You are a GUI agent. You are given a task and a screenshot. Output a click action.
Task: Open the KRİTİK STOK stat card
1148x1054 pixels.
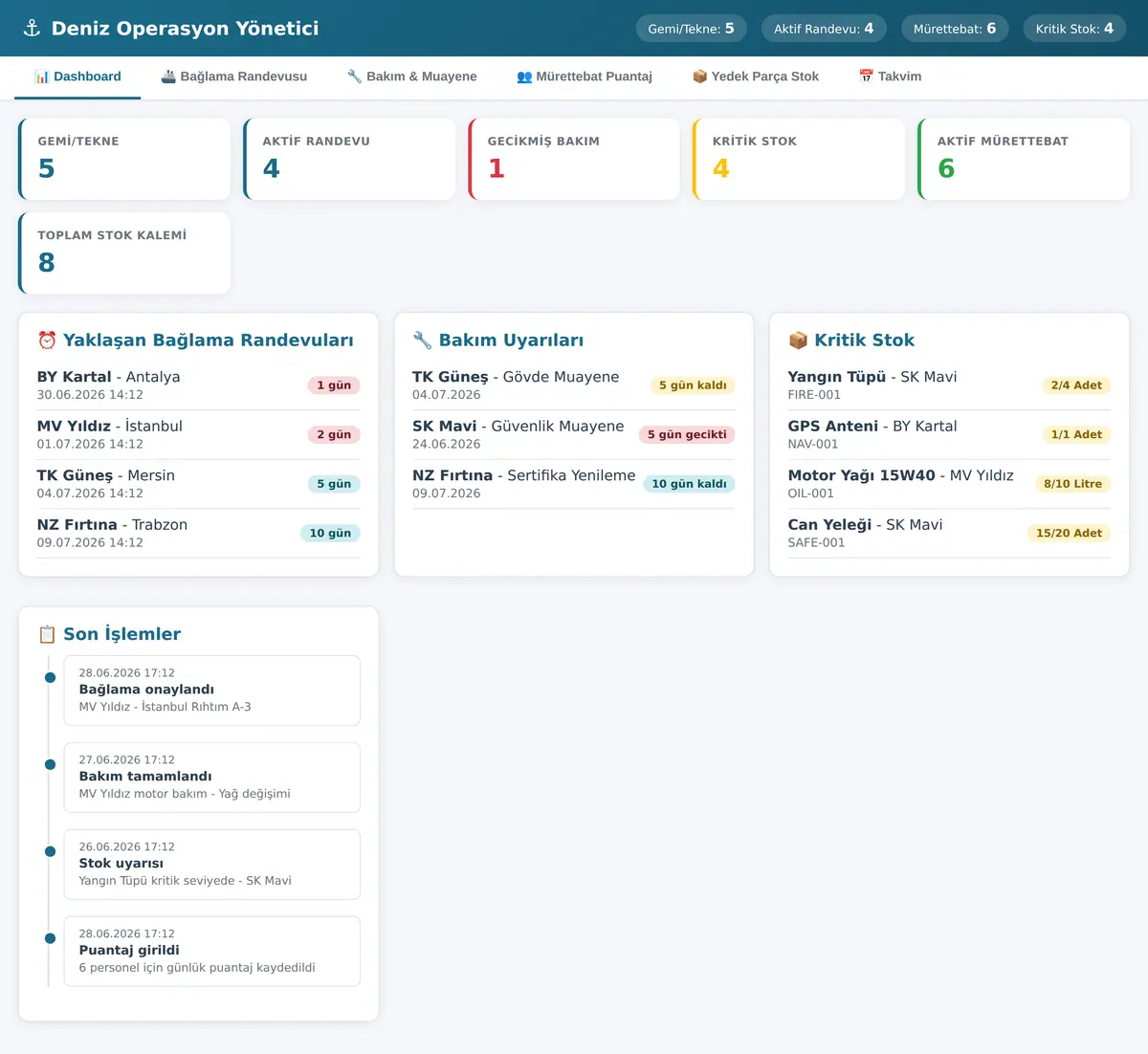click(x=799, y=159)
